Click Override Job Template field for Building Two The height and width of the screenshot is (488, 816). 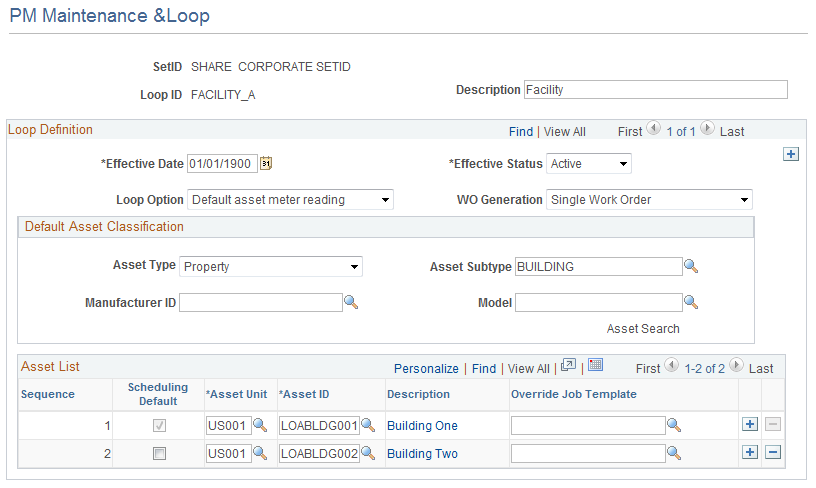(588, 454)
